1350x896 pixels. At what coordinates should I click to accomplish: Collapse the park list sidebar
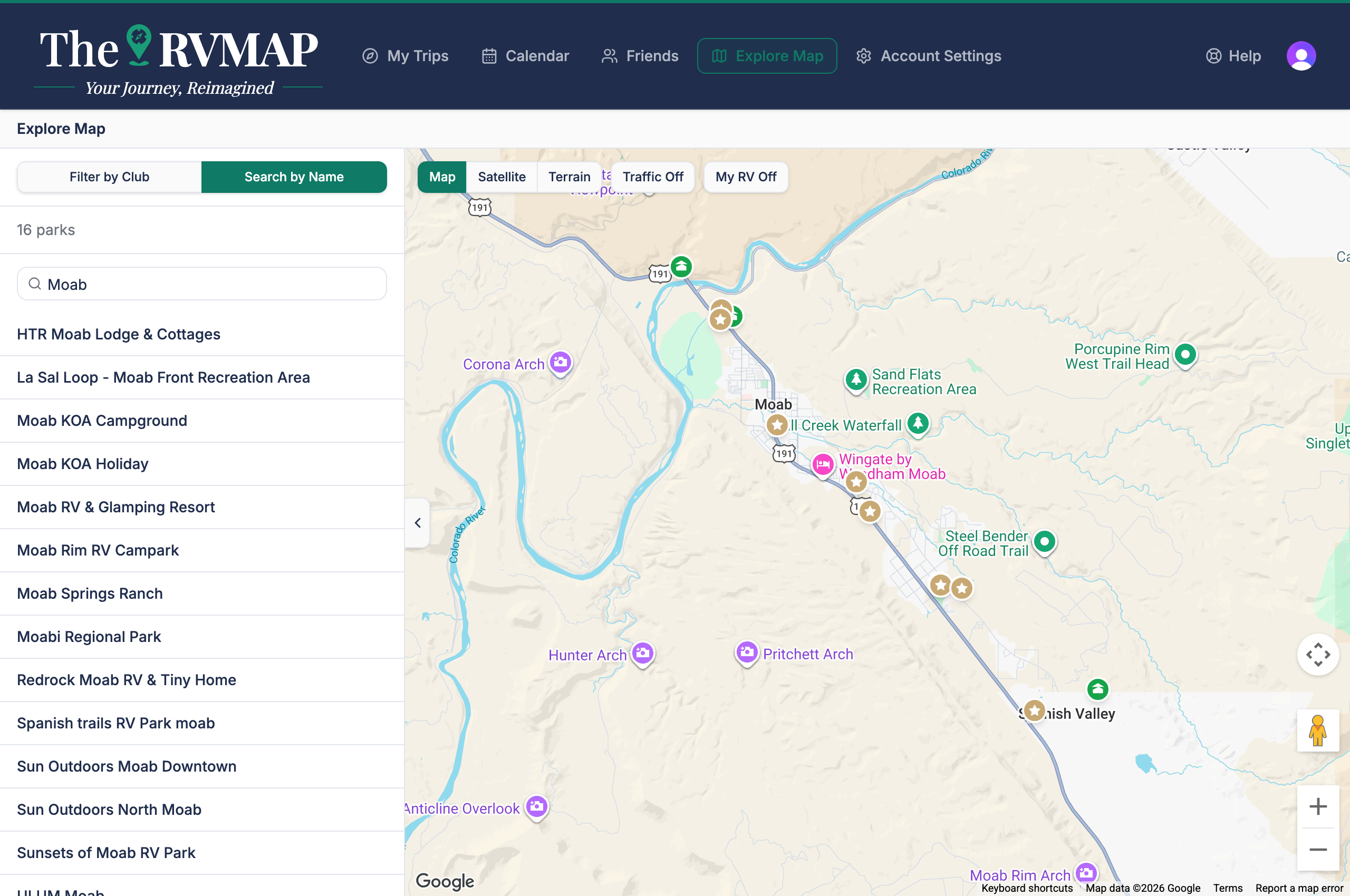click(418, 523)
